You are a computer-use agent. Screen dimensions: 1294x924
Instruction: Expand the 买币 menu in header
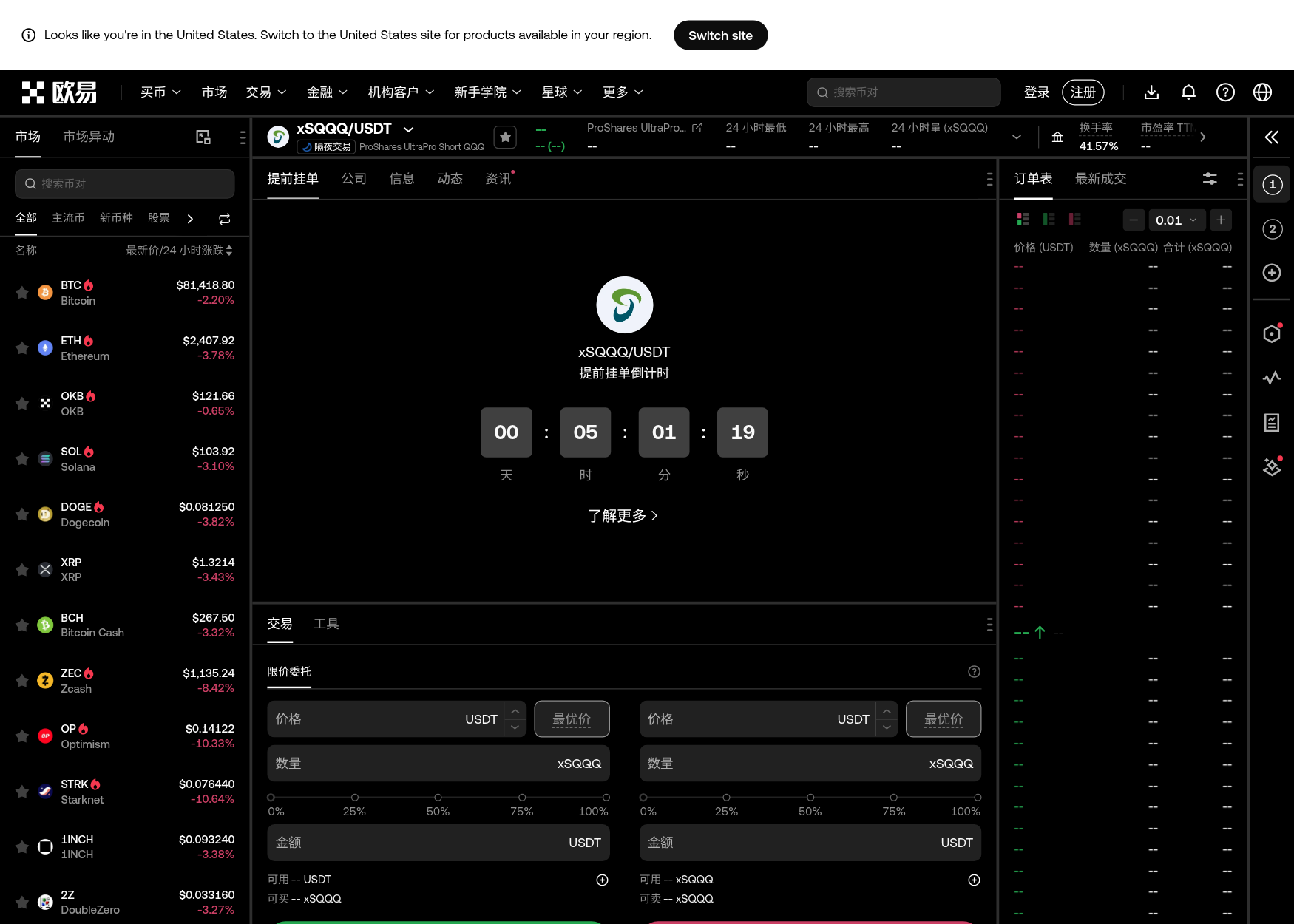tap(160, 92)
